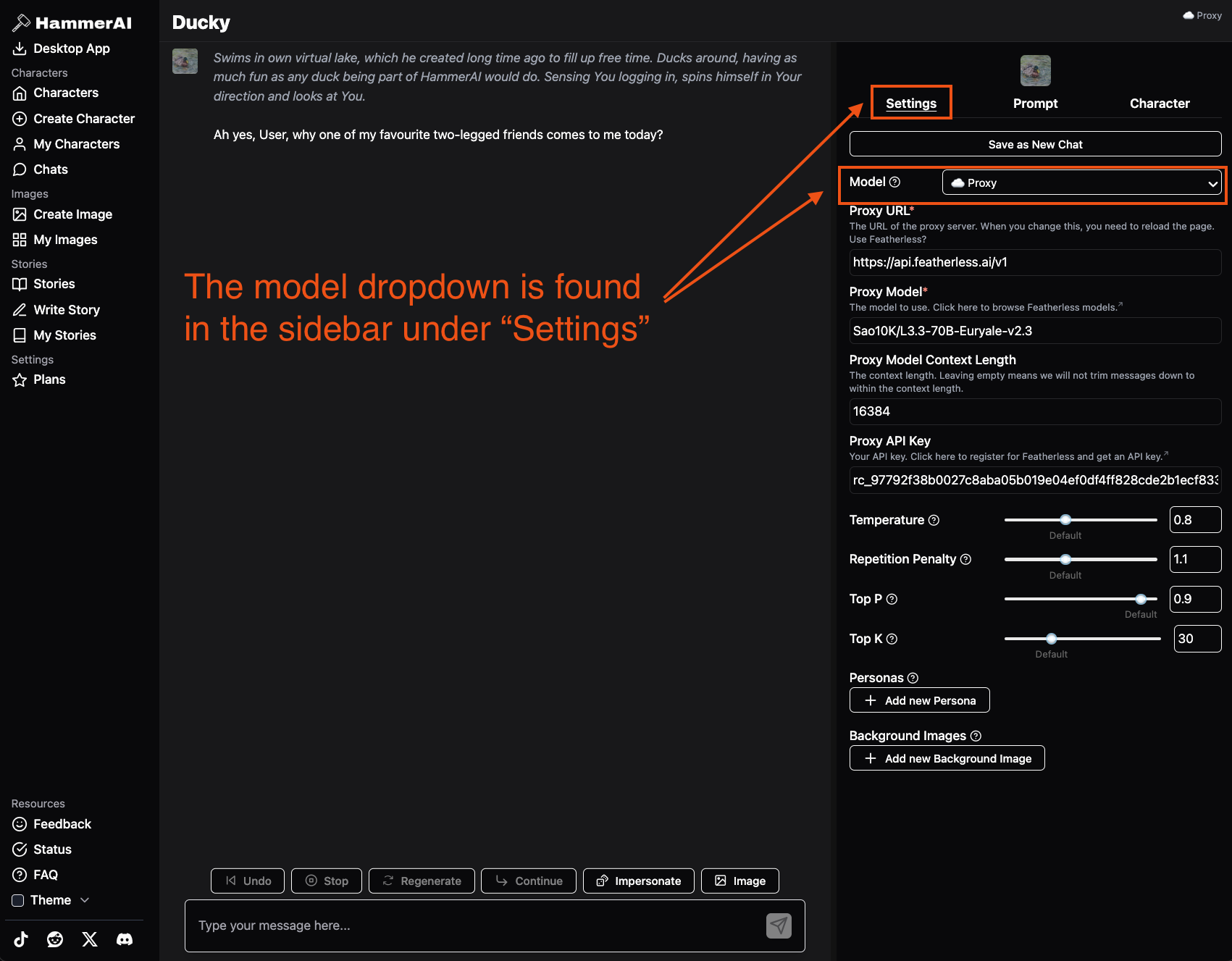Open the Desktop App download link
This screenshot has width=1232, height=961.
pyautogui.click(x=62, y=49)
